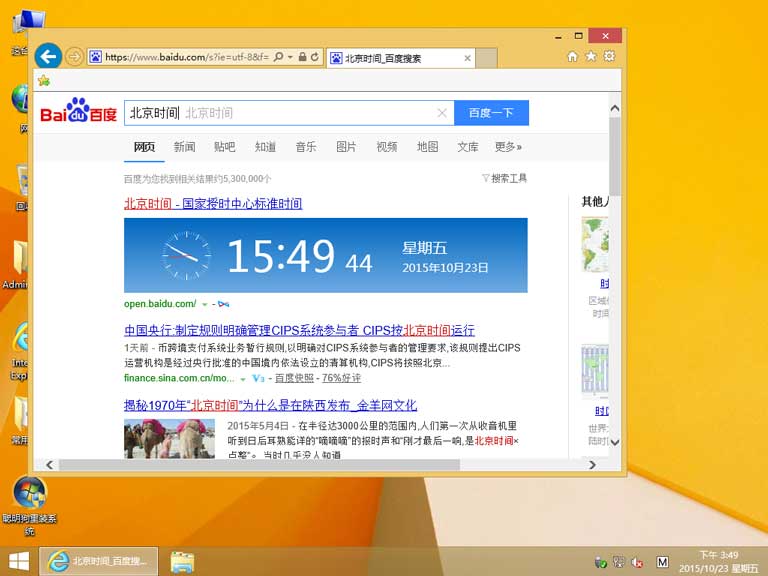The image size is (768, 576).
Task: Open the favorites star icon
Action: [590, 57]
